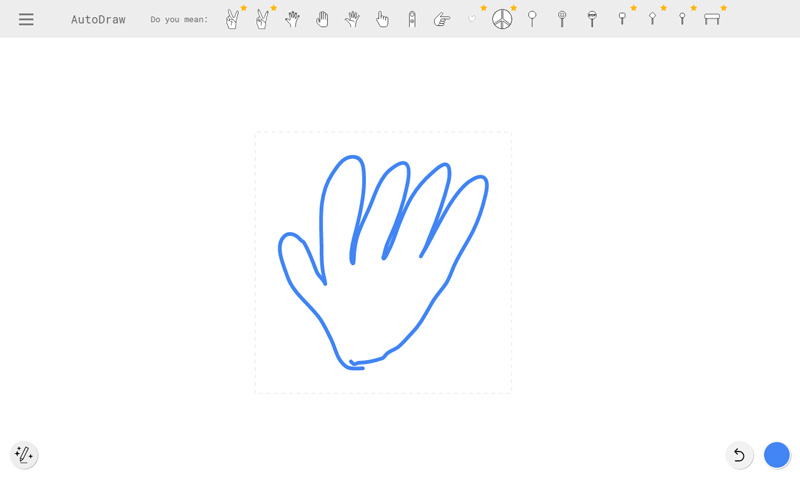Click the AutoDraw title text

point(98,19)
